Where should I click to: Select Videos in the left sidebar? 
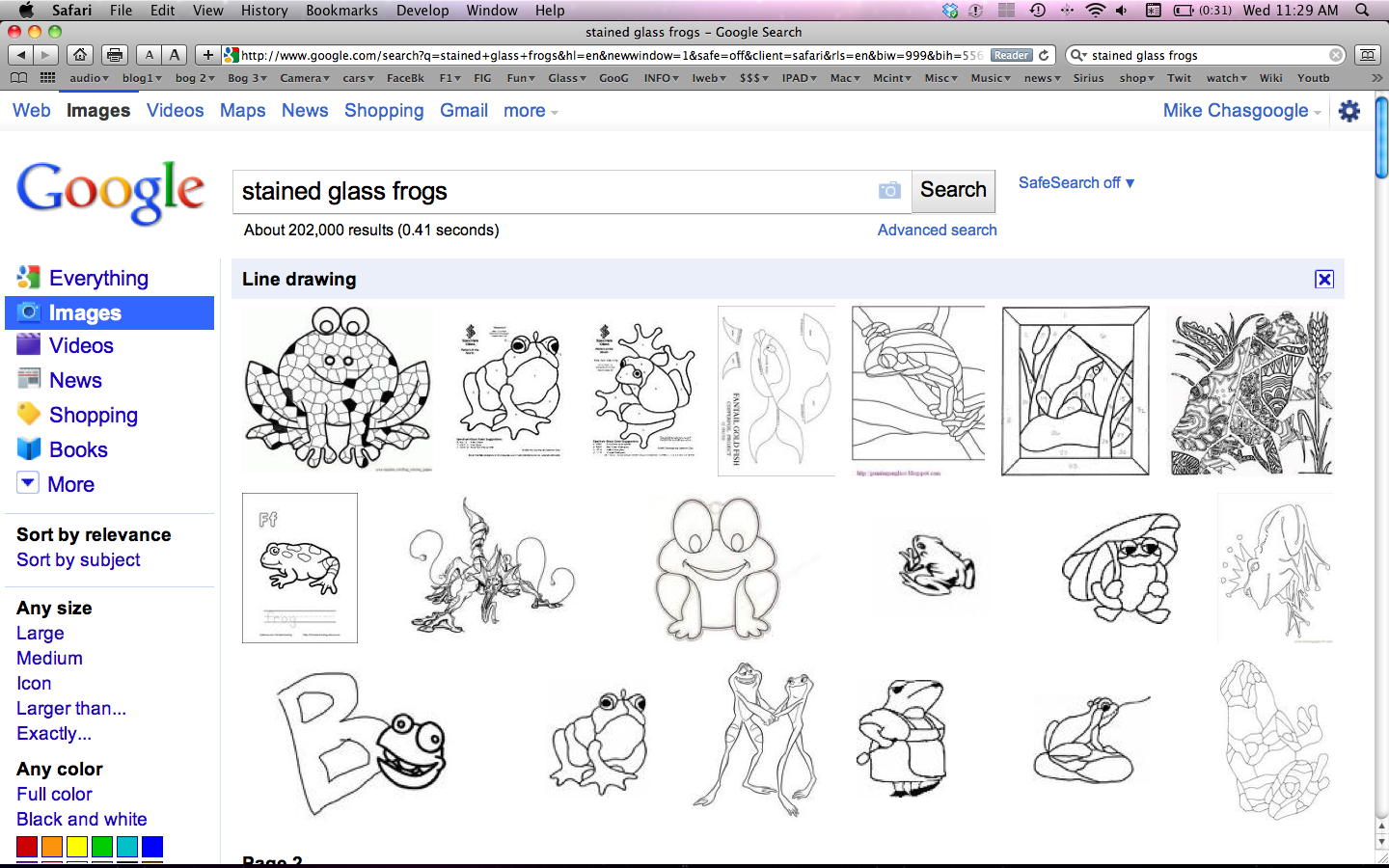(81, 345)
